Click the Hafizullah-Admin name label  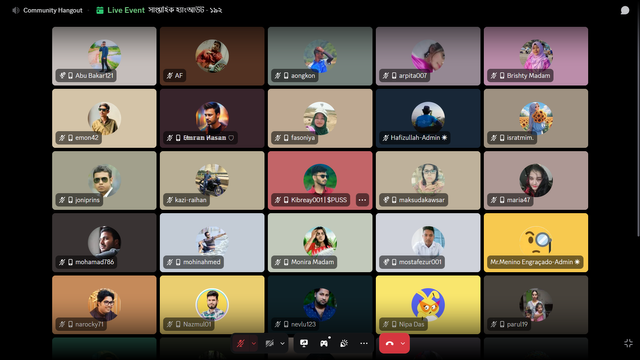pos(415,138)
